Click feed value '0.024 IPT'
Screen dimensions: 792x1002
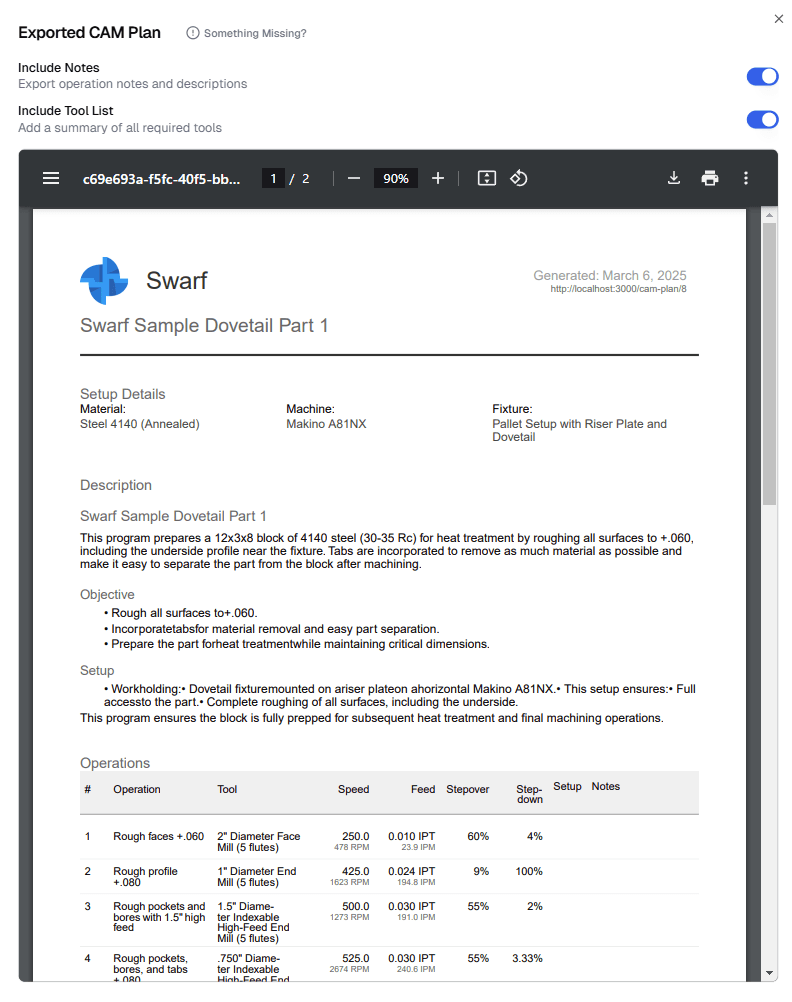point(412,871)
